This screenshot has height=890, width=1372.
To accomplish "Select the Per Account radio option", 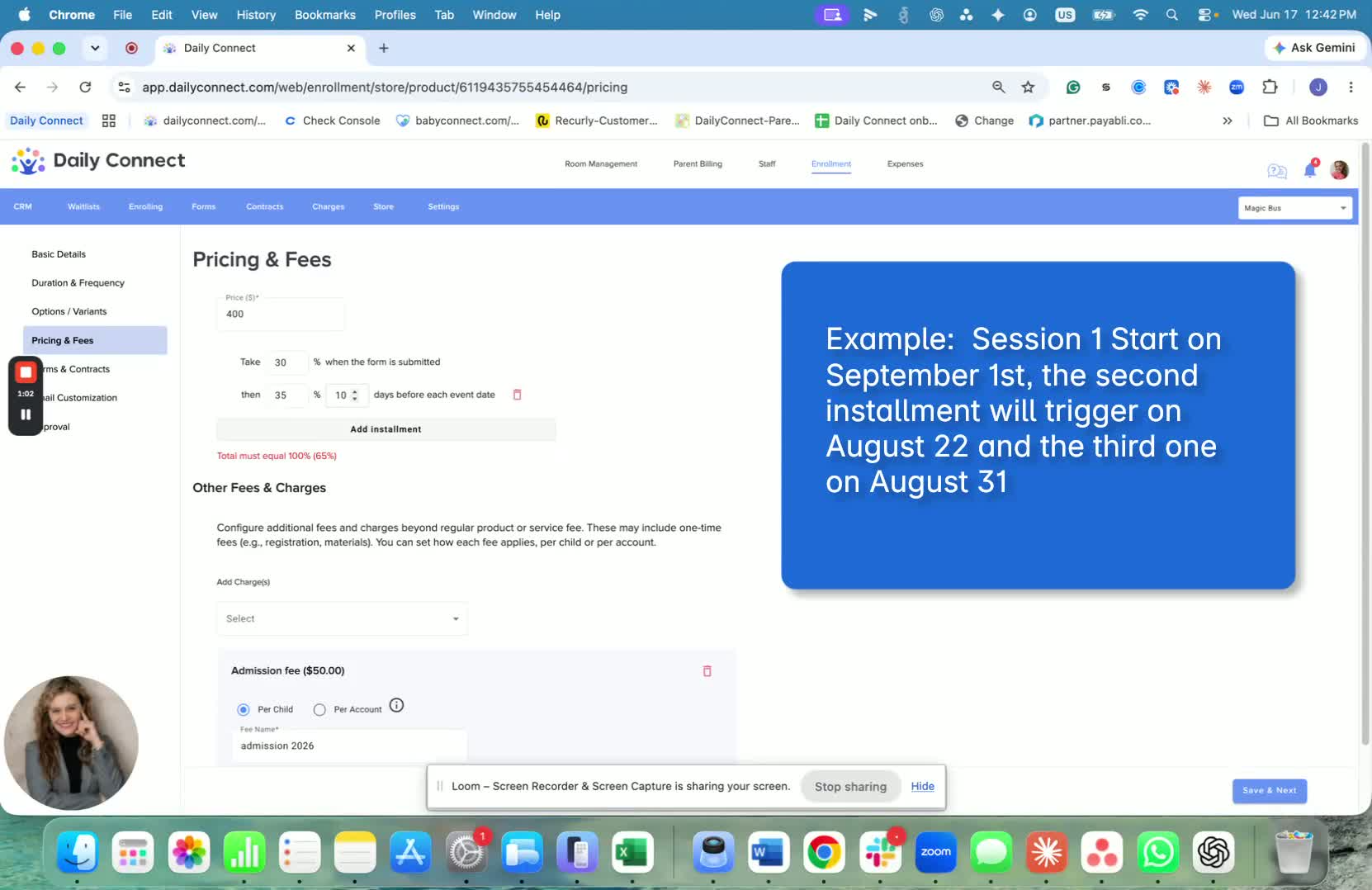I will [x=319, y=709].
